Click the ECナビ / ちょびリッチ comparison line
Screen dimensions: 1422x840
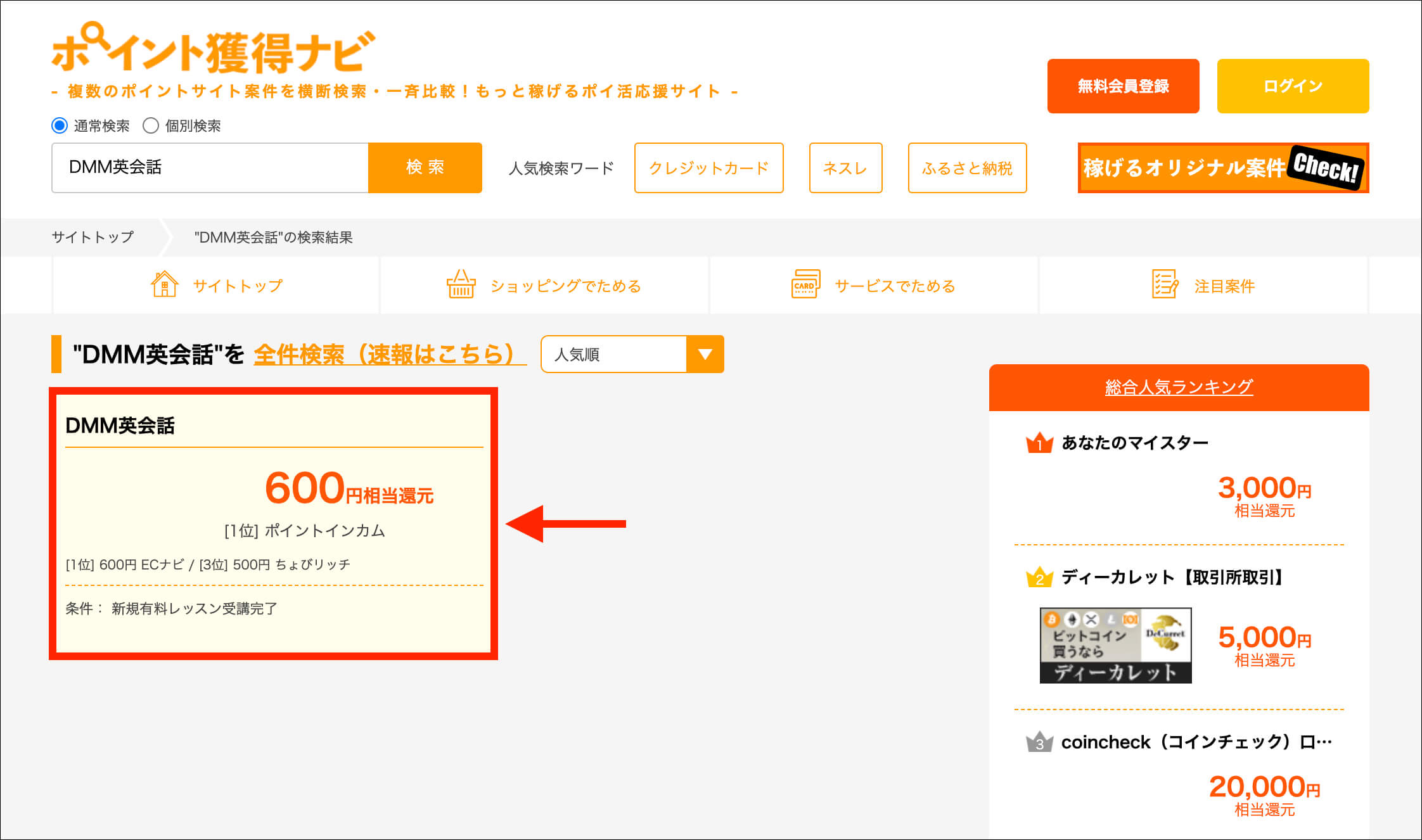(208, 564)
